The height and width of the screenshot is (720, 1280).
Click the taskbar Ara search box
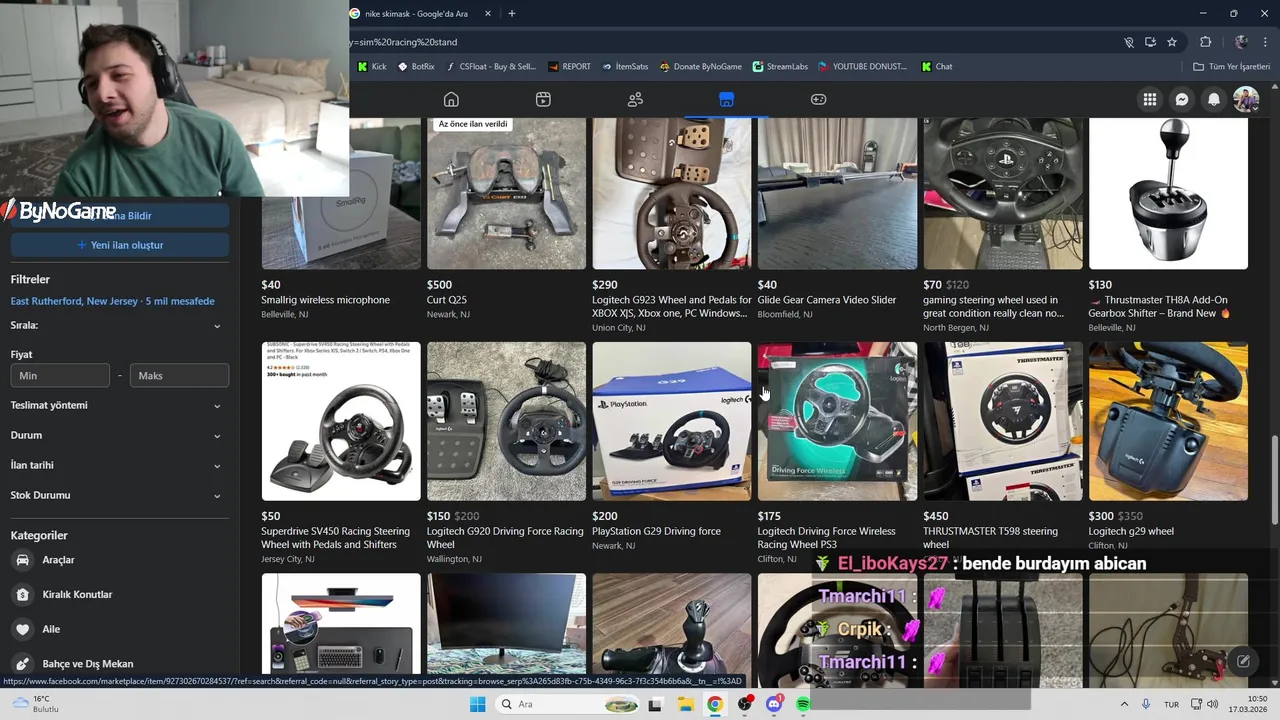567,704
